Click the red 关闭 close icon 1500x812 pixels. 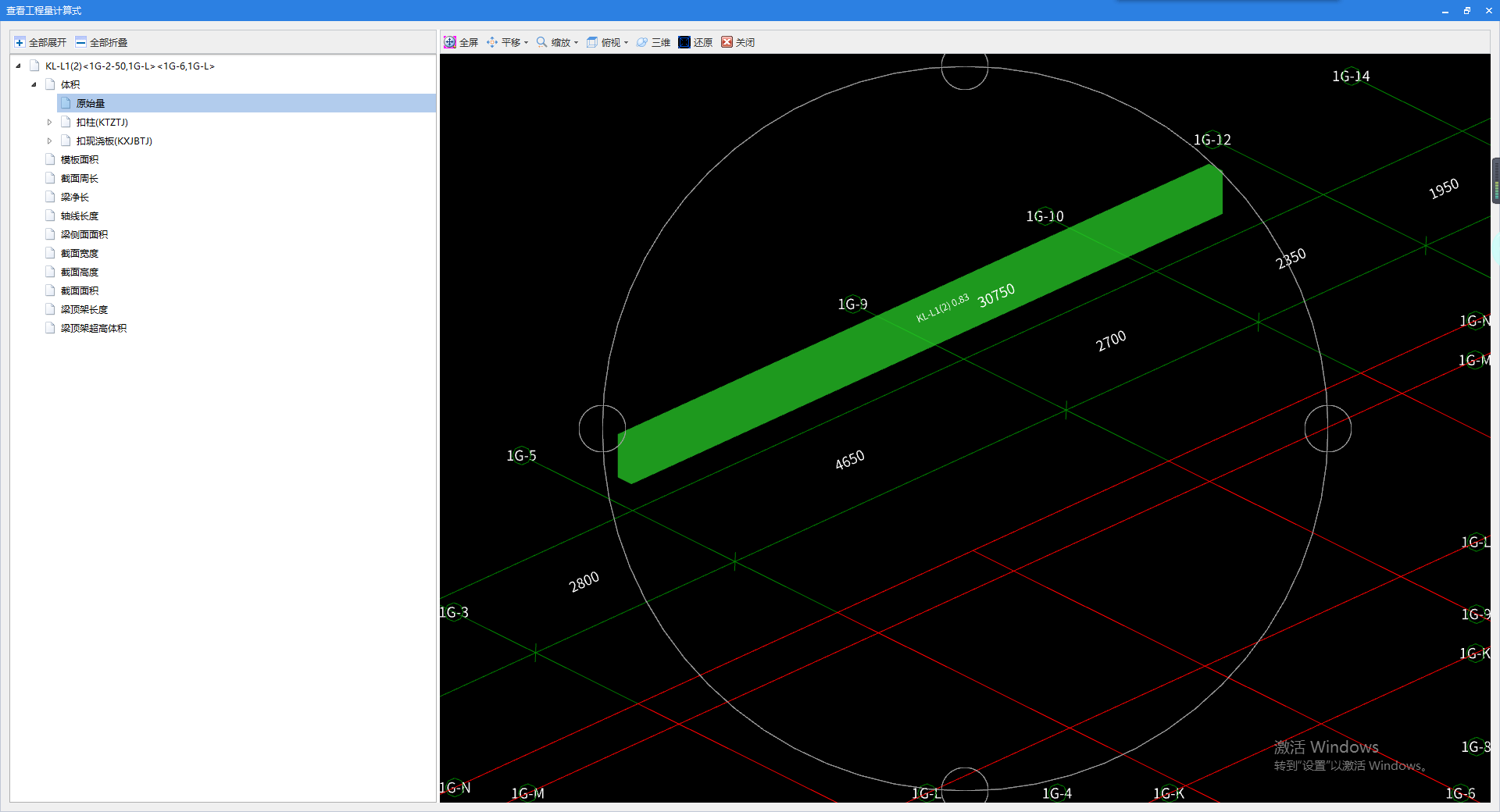(727, 42)
